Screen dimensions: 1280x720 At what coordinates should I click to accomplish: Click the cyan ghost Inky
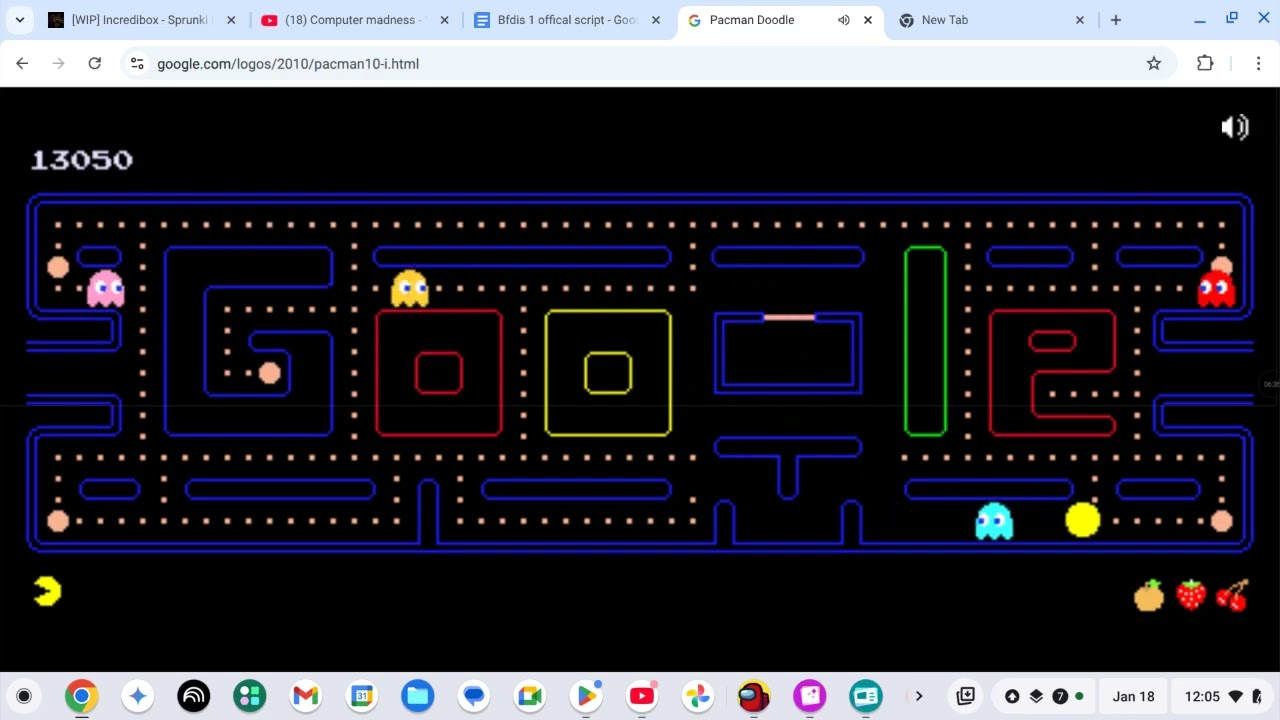coord(994,521)
